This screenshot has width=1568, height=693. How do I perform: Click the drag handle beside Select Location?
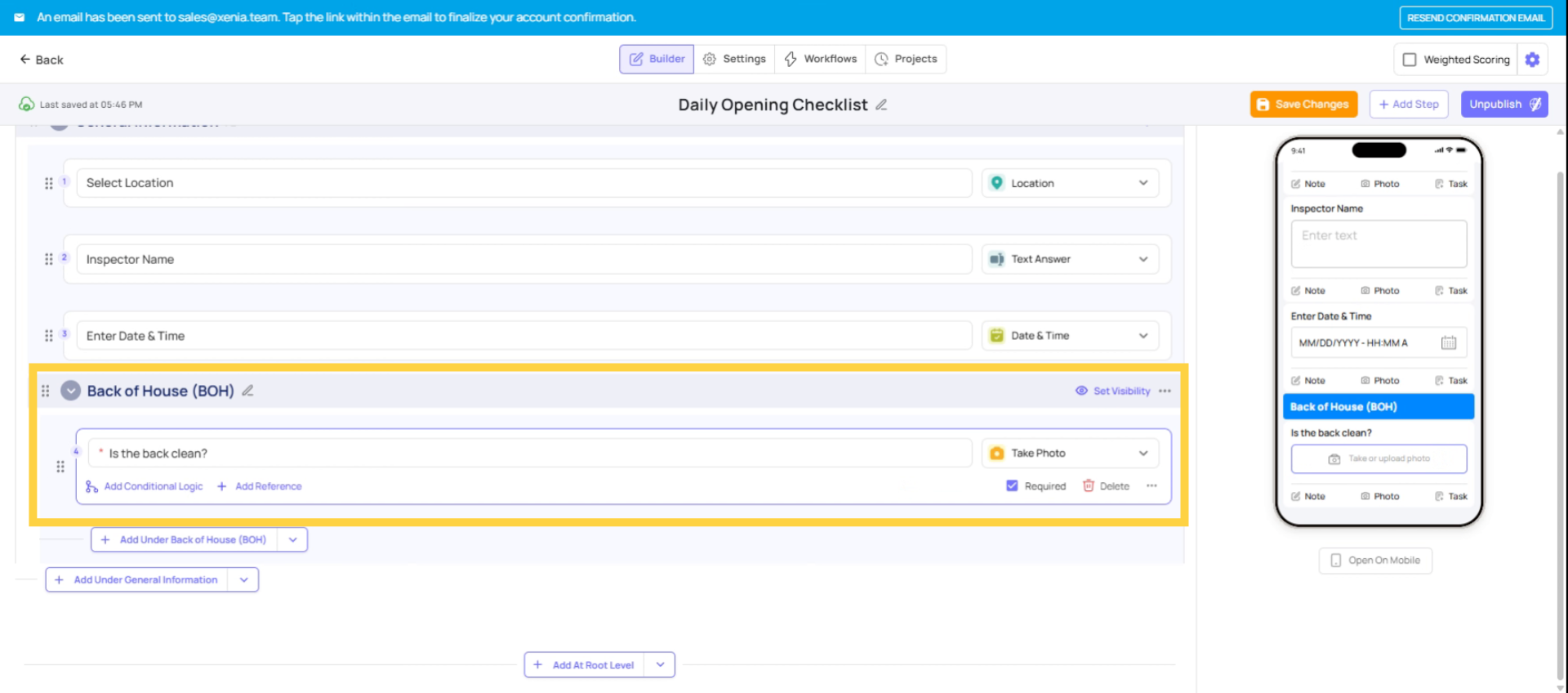coord(49,183)
